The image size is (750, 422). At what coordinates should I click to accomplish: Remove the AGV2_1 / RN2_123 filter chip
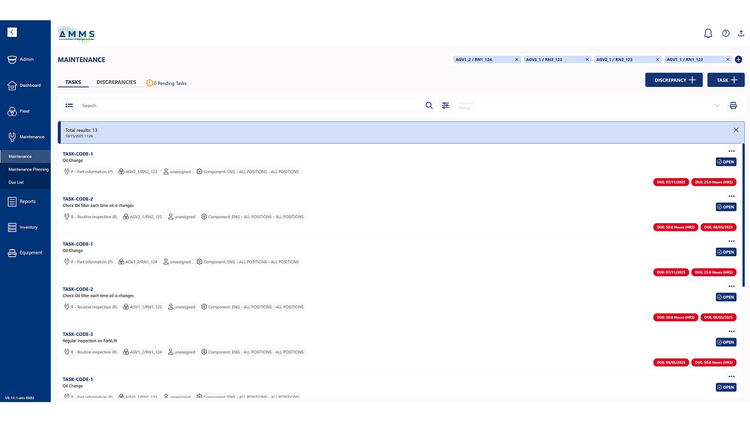coord(657,59)
